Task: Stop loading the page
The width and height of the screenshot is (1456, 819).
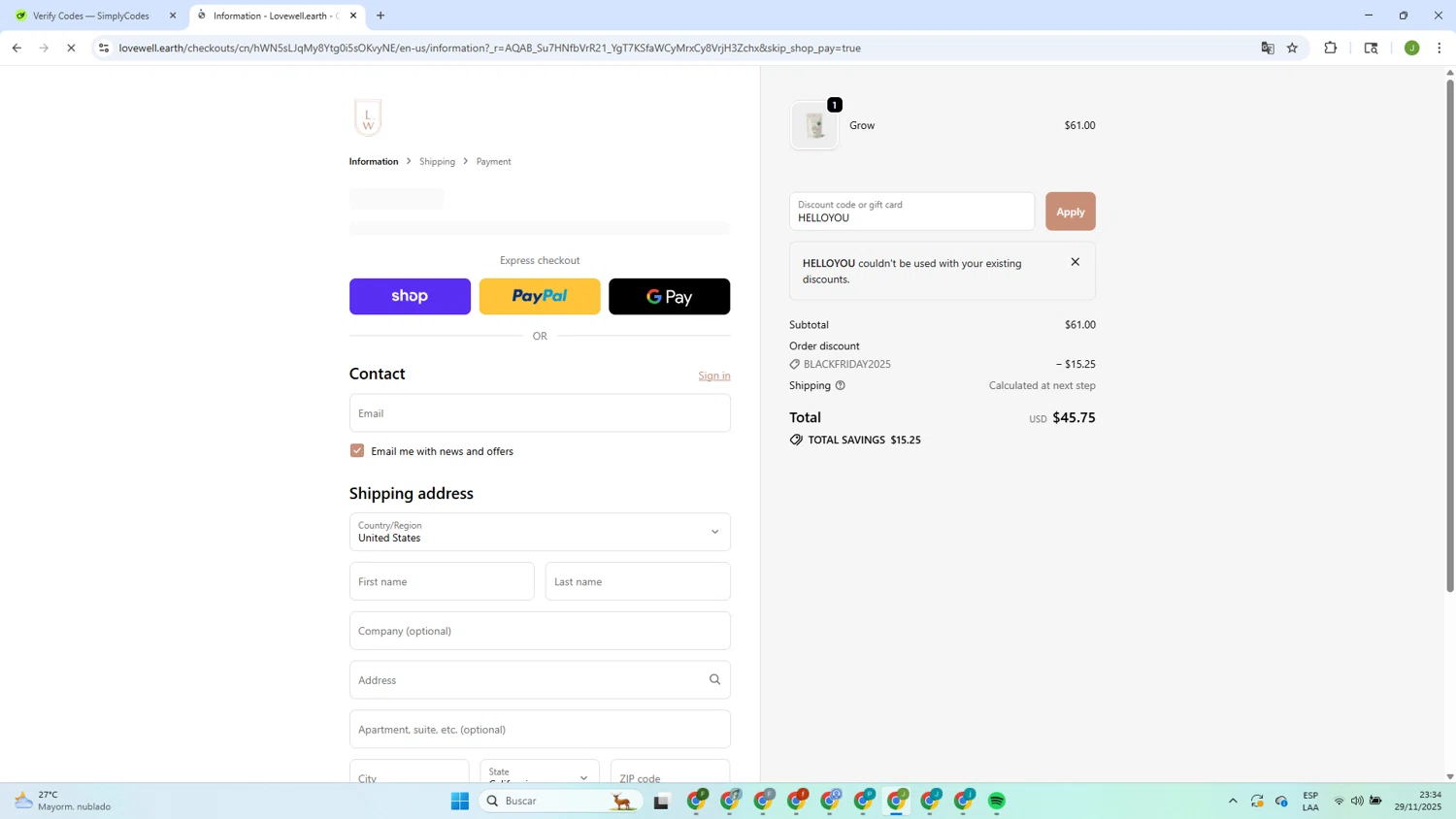Action: pyautogui.click(x=71, y=48)
